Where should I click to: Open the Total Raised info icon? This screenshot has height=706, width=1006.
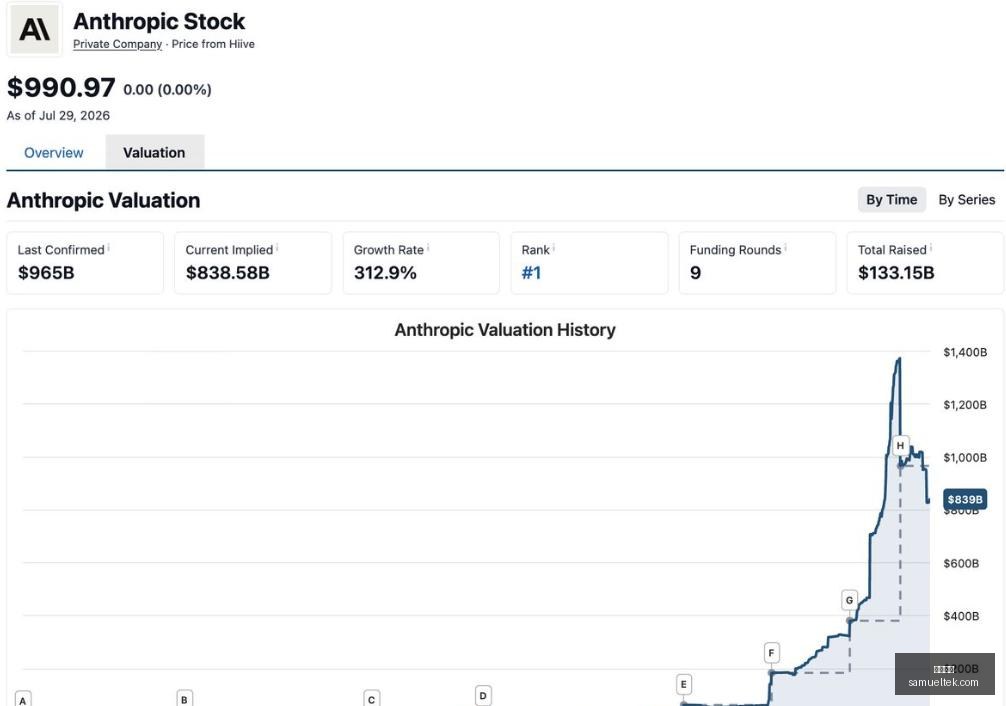coord(931,247)
